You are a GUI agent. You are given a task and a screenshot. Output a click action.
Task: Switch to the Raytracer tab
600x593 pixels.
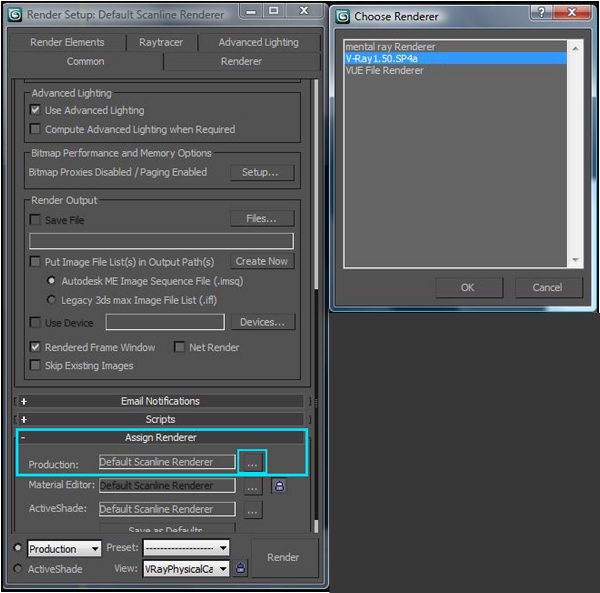pos(161,42)
